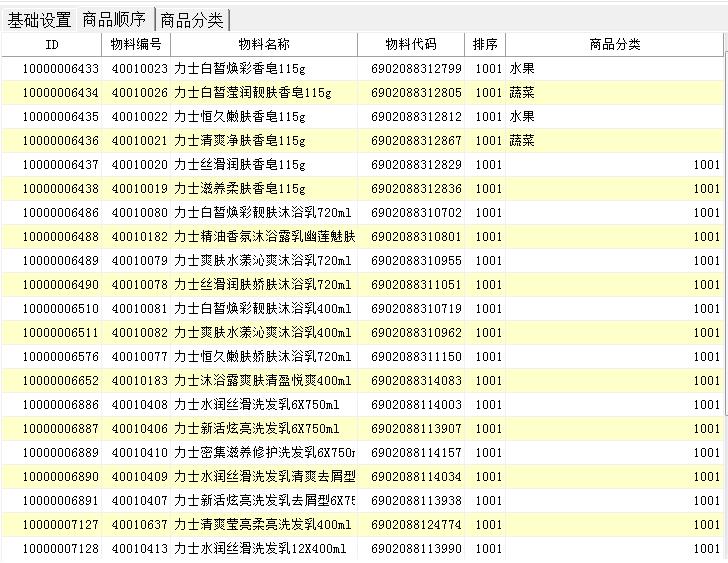Select item 力士沐浴露爽肤清盈悦爽400ml
This screenshot has height=563, width=728.
(x=263, y=381)
